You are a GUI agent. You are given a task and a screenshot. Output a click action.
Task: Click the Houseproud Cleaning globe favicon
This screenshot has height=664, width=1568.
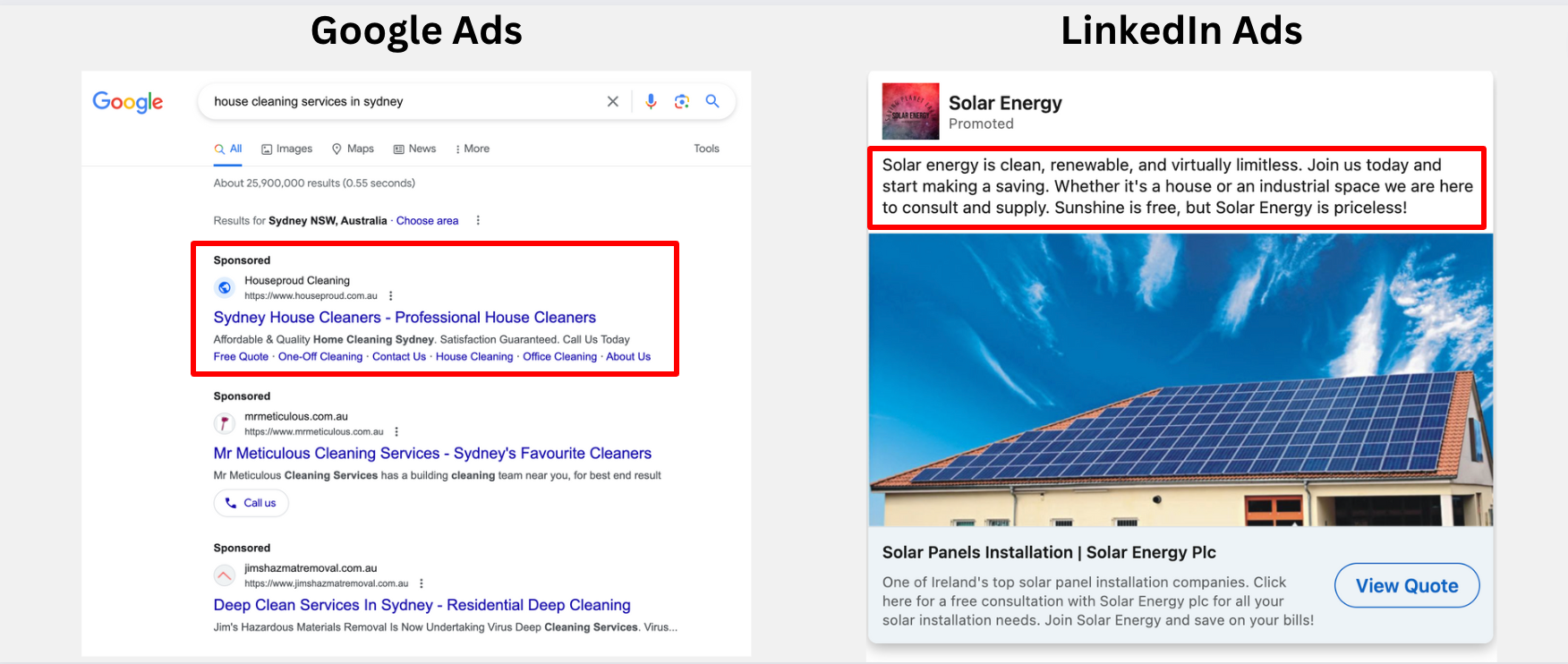(225, 287)
